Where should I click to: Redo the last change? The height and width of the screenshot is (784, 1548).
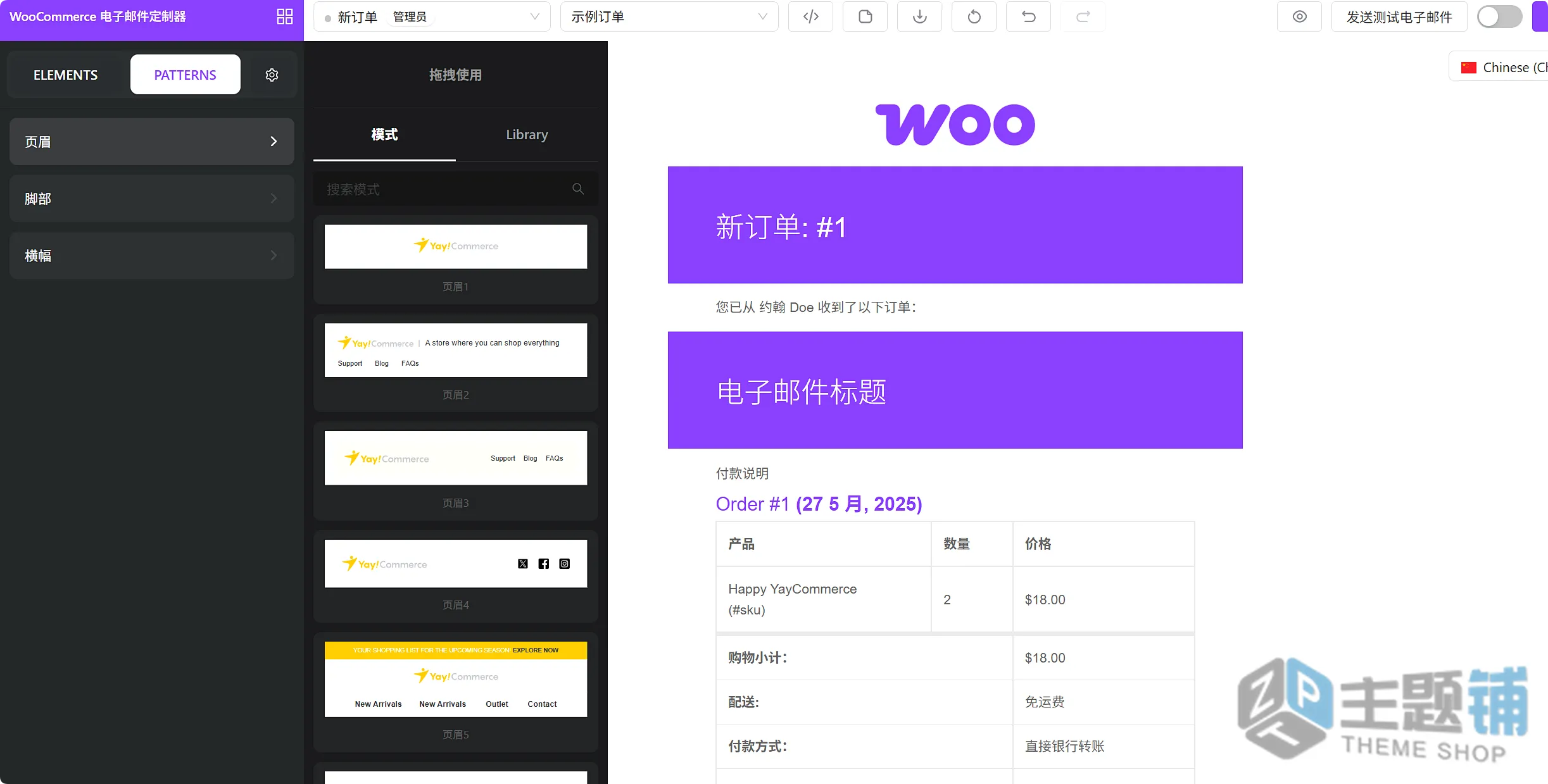tap(1083, 17)
